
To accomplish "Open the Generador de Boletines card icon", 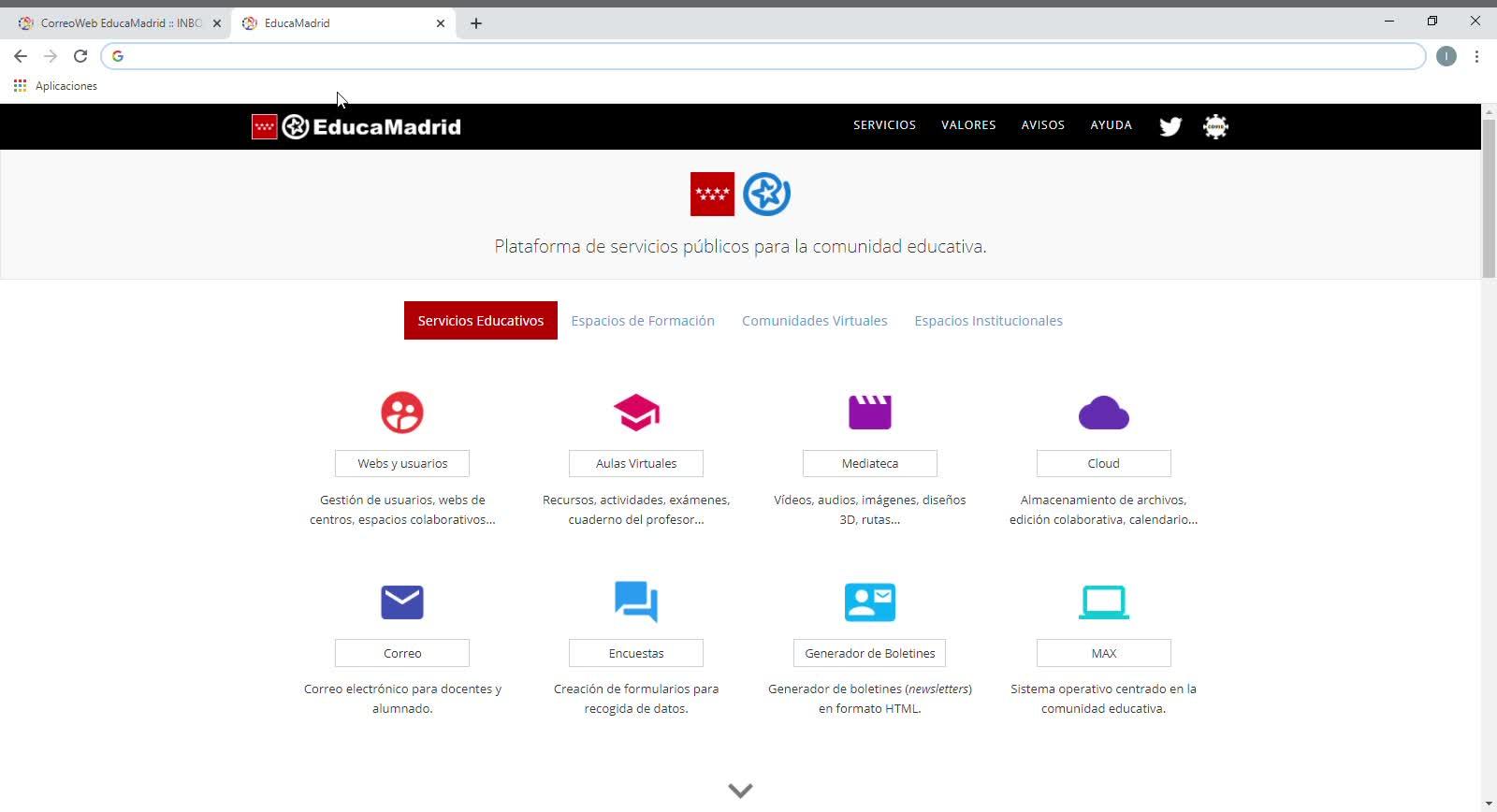I will 870,602.
